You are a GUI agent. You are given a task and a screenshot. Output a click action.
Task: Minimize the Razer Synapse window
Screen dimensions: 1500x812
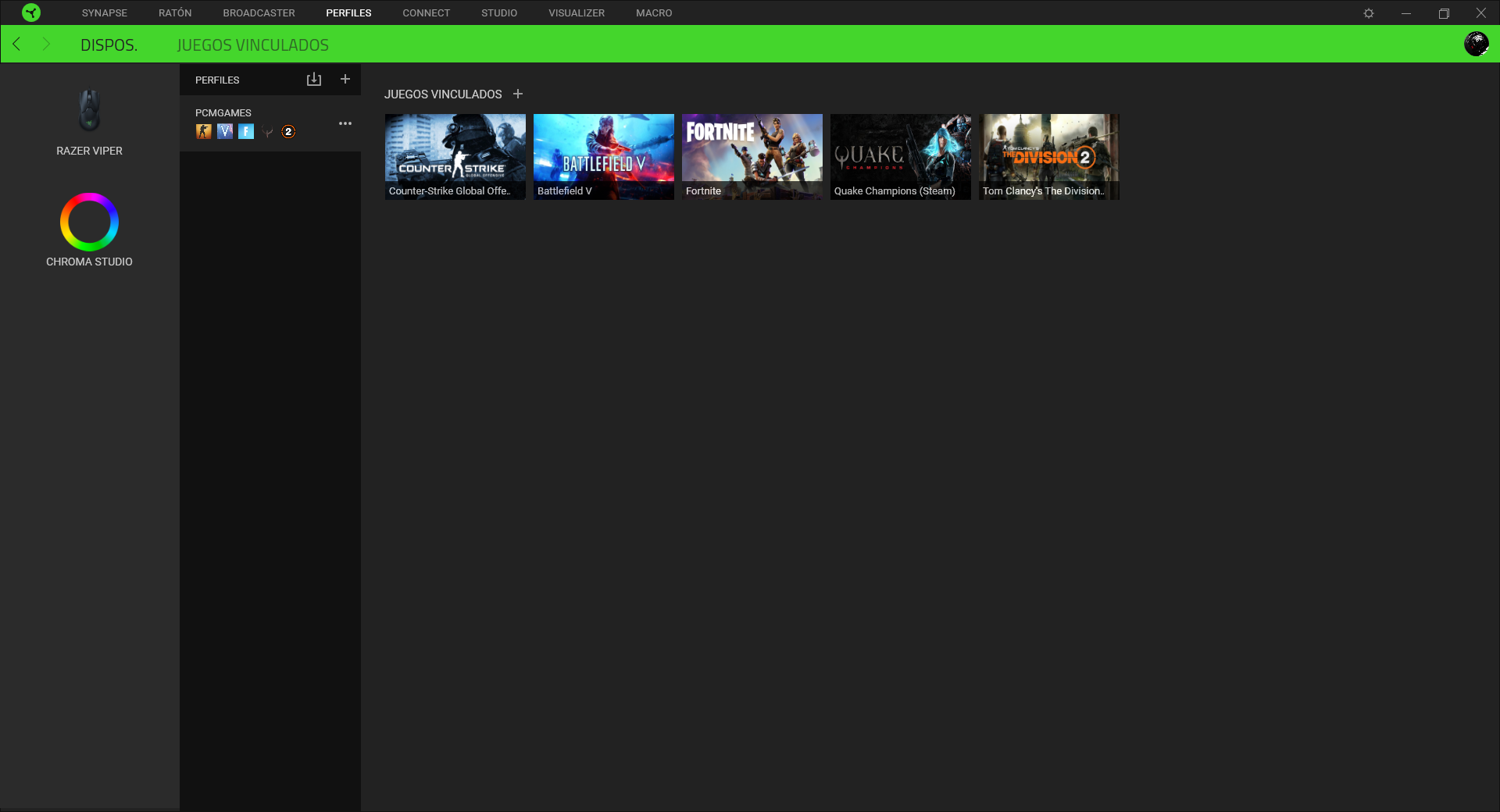[x=1406, y=13]
